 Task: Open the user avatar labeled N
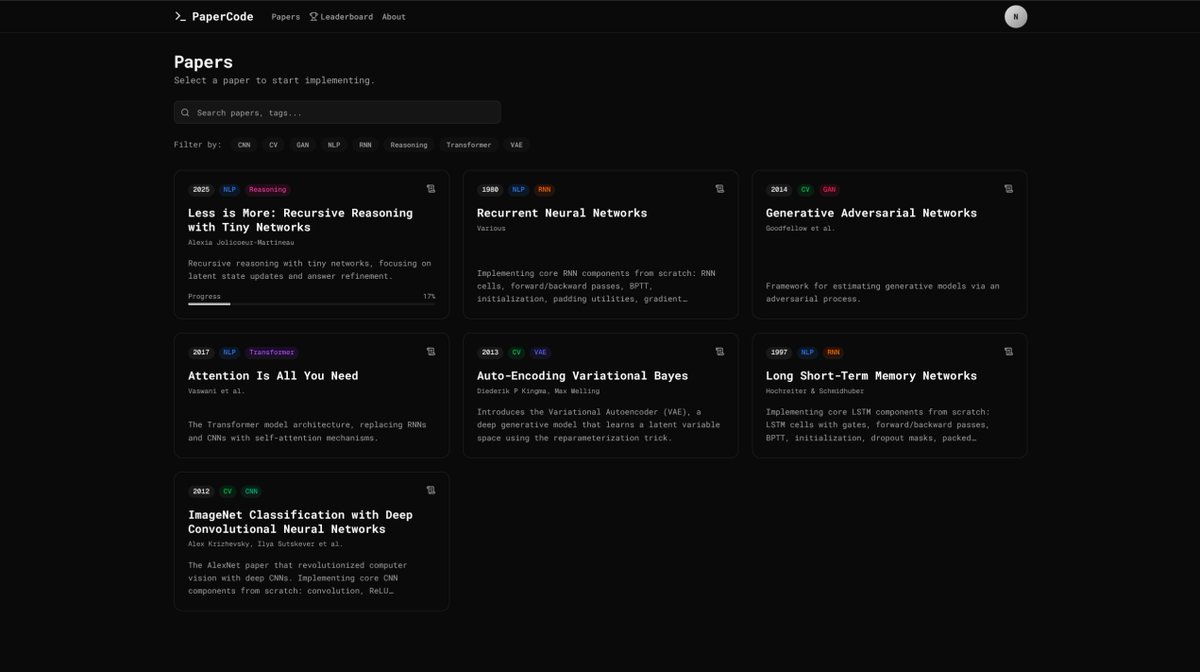pos(1015,16)
